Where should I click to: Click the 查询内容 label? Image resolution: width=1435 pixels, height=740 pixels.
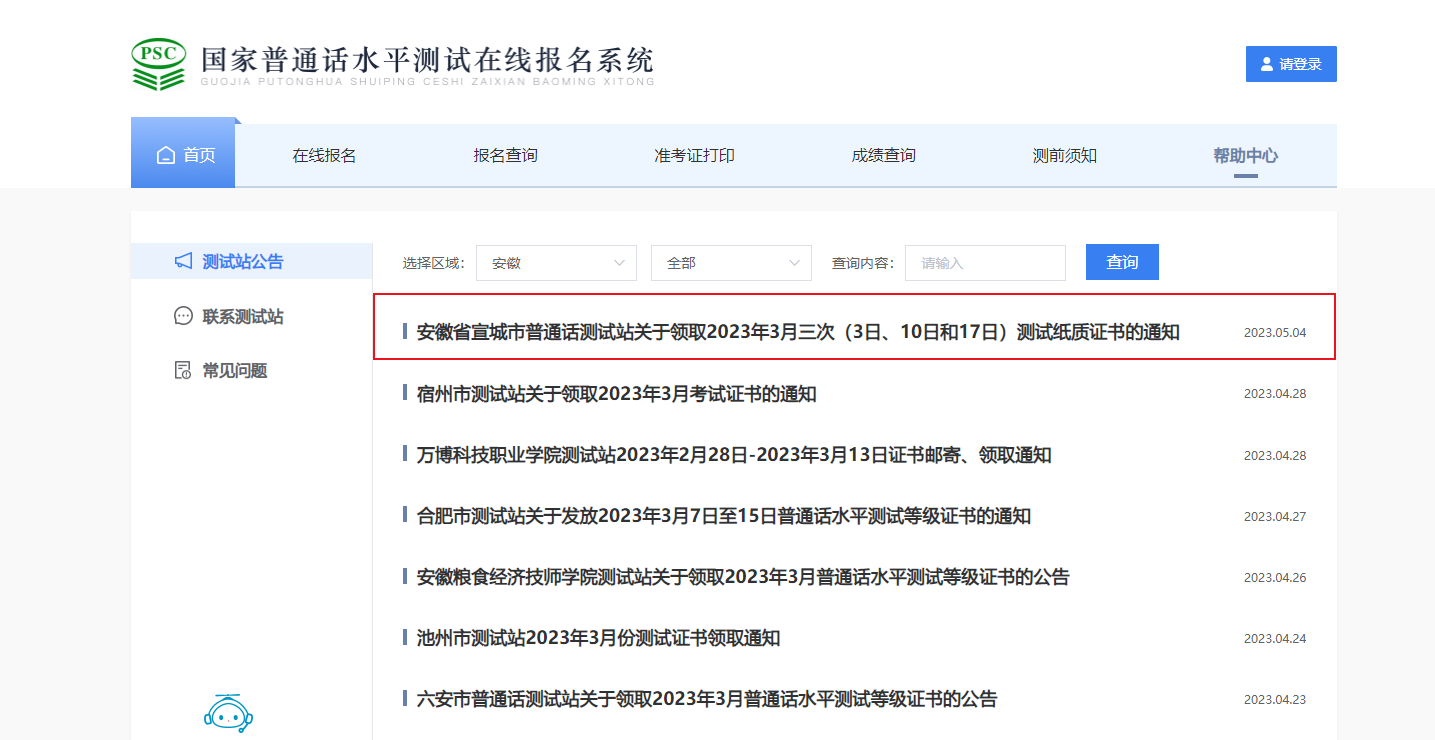pyautogui.click(x=863, y=263)
